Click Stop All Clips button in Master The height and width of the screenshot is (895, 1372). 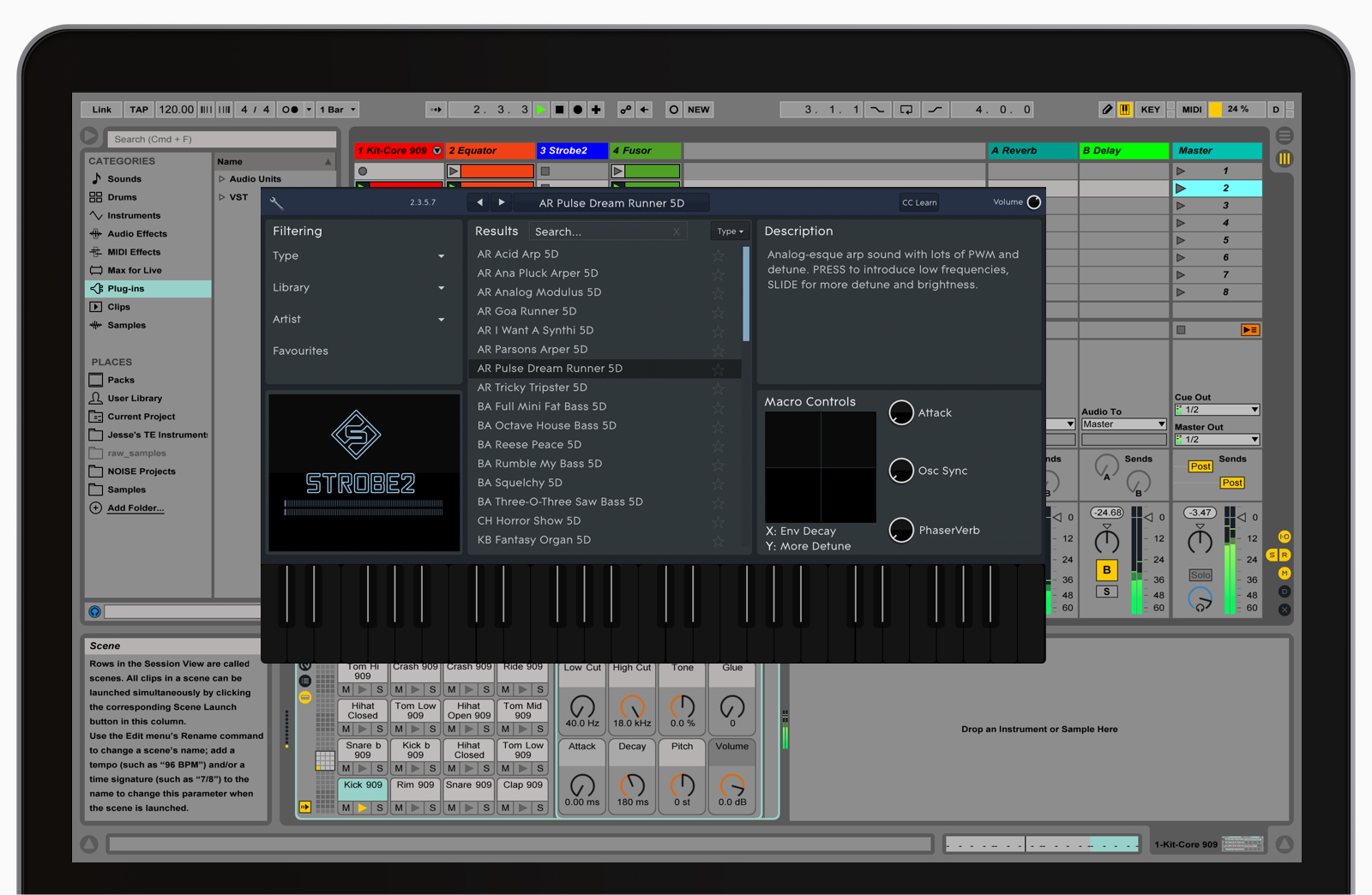point(1181,330)
